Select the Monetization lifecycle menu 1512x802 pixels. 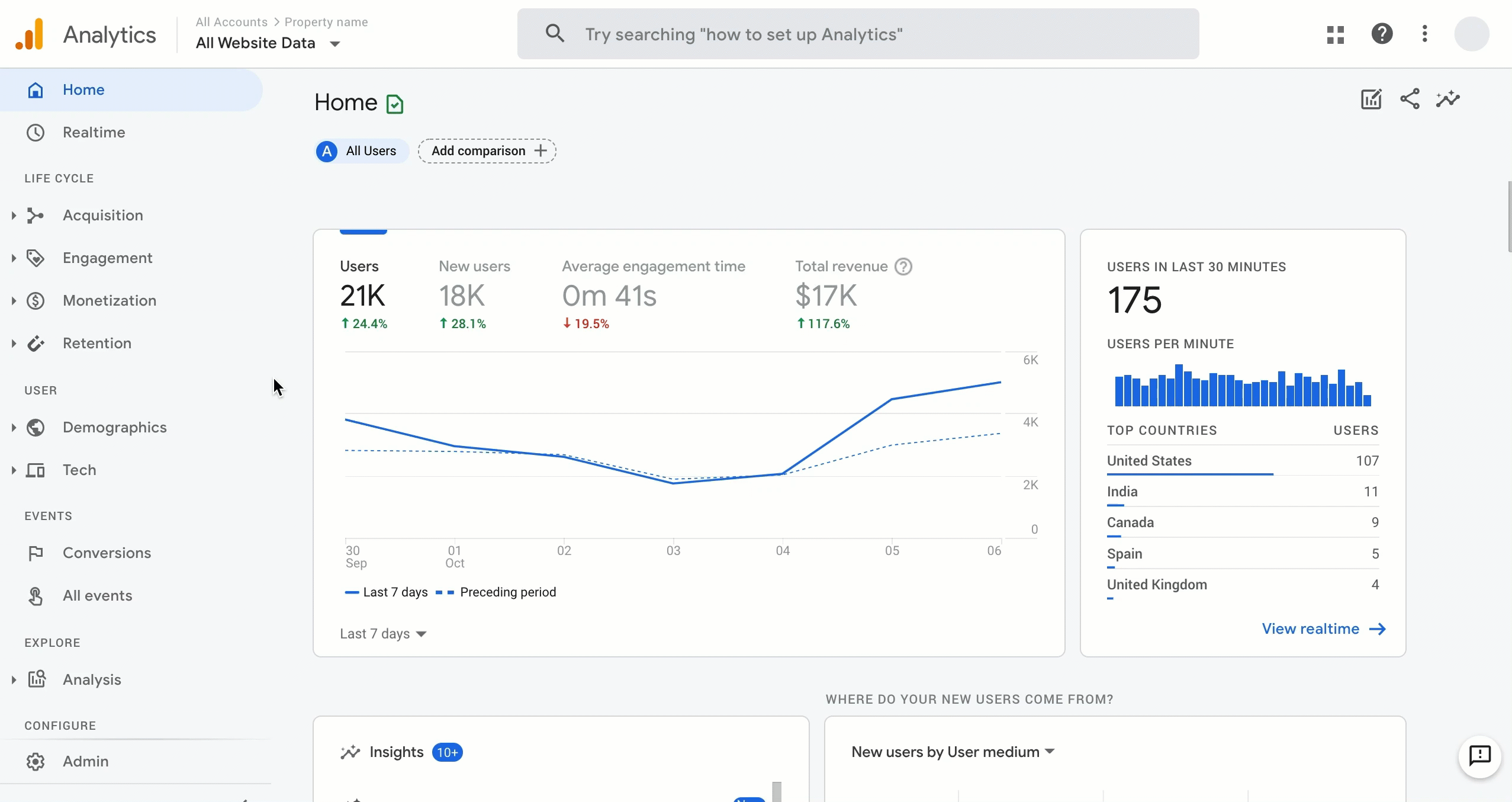pos(109,300)
